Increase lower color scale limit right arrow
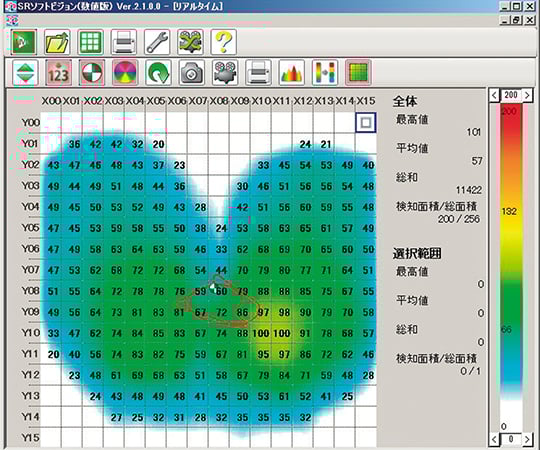 (x=527, y=439)
